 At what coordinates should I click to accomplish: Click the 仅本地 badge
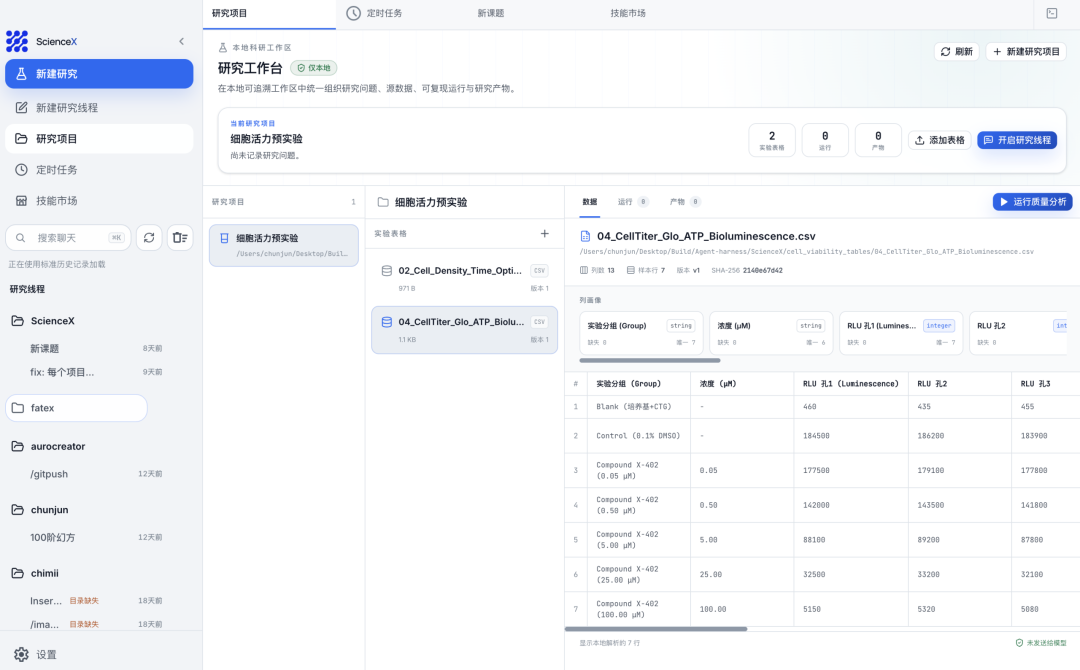click(313, 68)
